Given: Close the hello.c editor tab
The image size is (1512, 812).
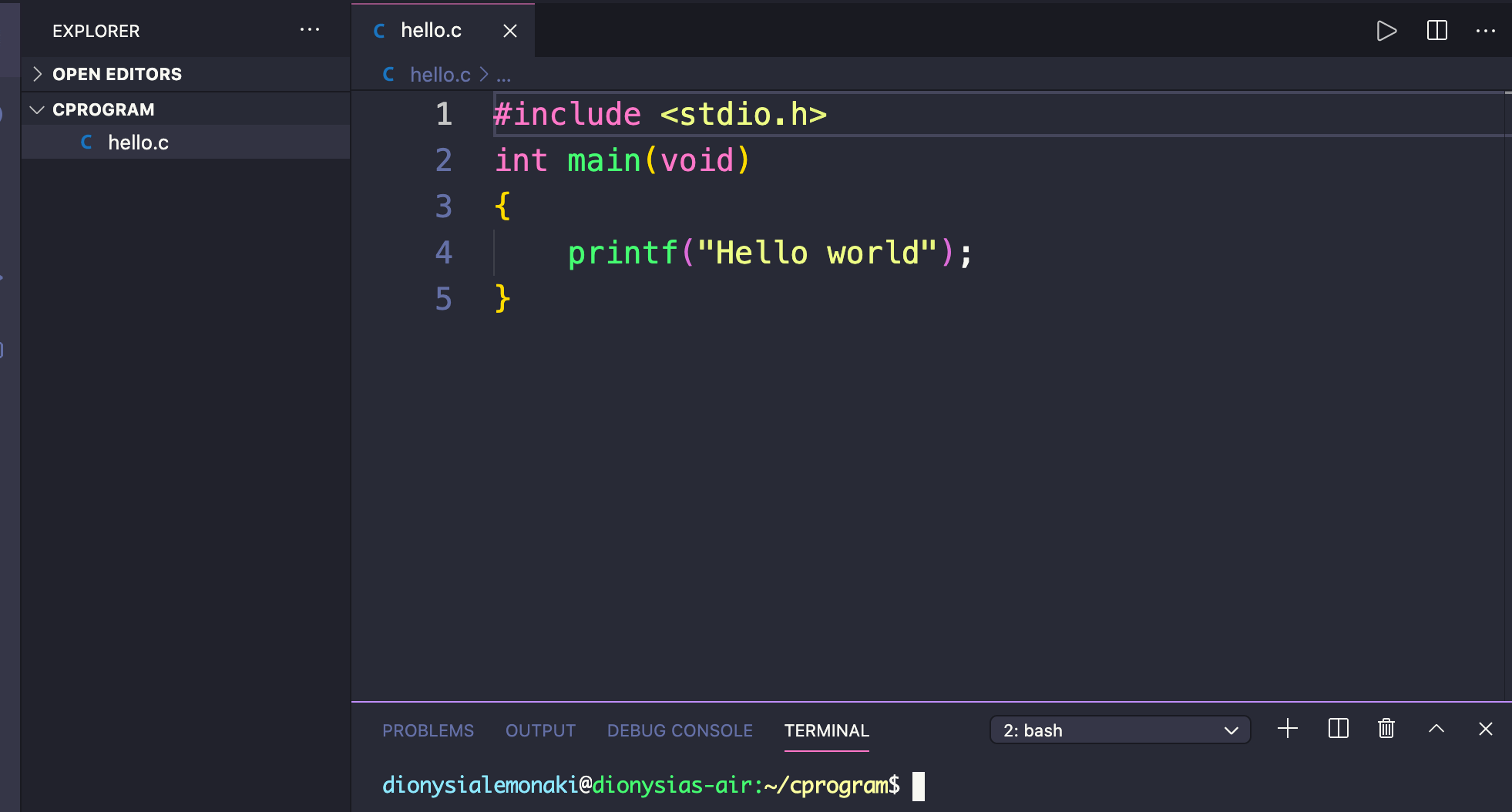Looking at the screenshot, I should pos(511,31).
